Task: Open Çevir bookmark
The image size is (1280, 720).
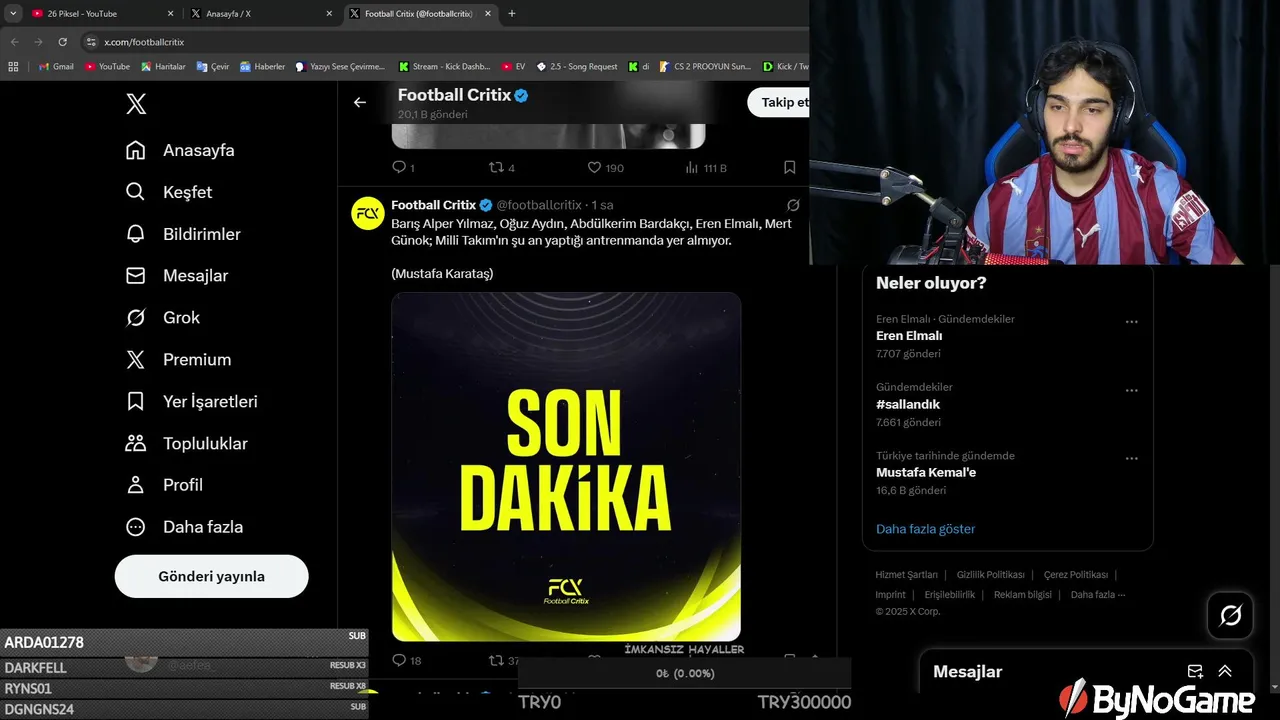Action: click(213, 66)
